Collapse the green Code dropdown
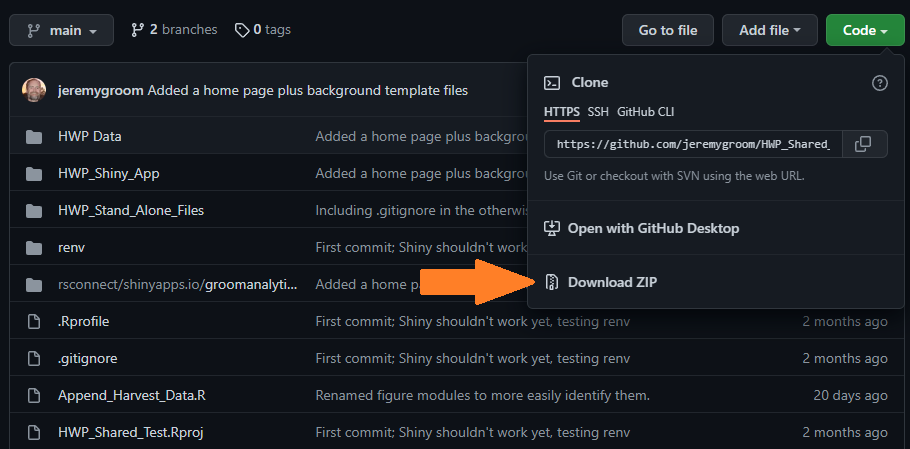 (865, 30)
